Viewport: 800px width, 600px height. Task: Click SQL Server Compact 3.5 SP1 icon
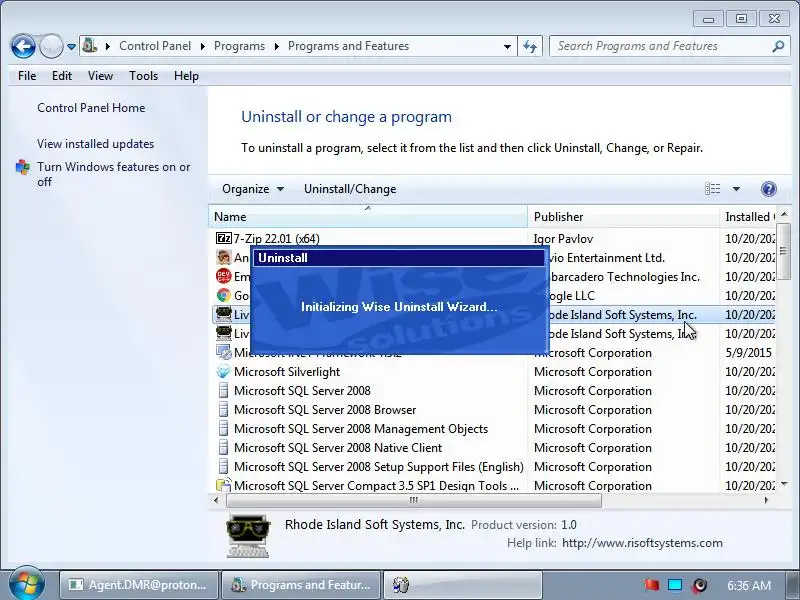(x=223, y=485)
